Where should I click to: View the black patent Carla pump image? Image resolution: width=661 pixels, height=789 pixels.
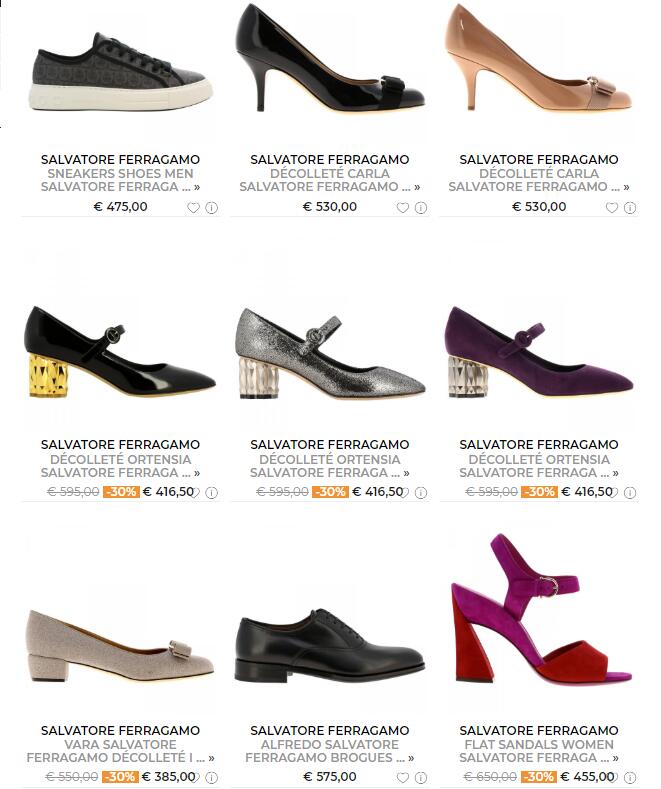pyautogui.click(x=329, y=58)
